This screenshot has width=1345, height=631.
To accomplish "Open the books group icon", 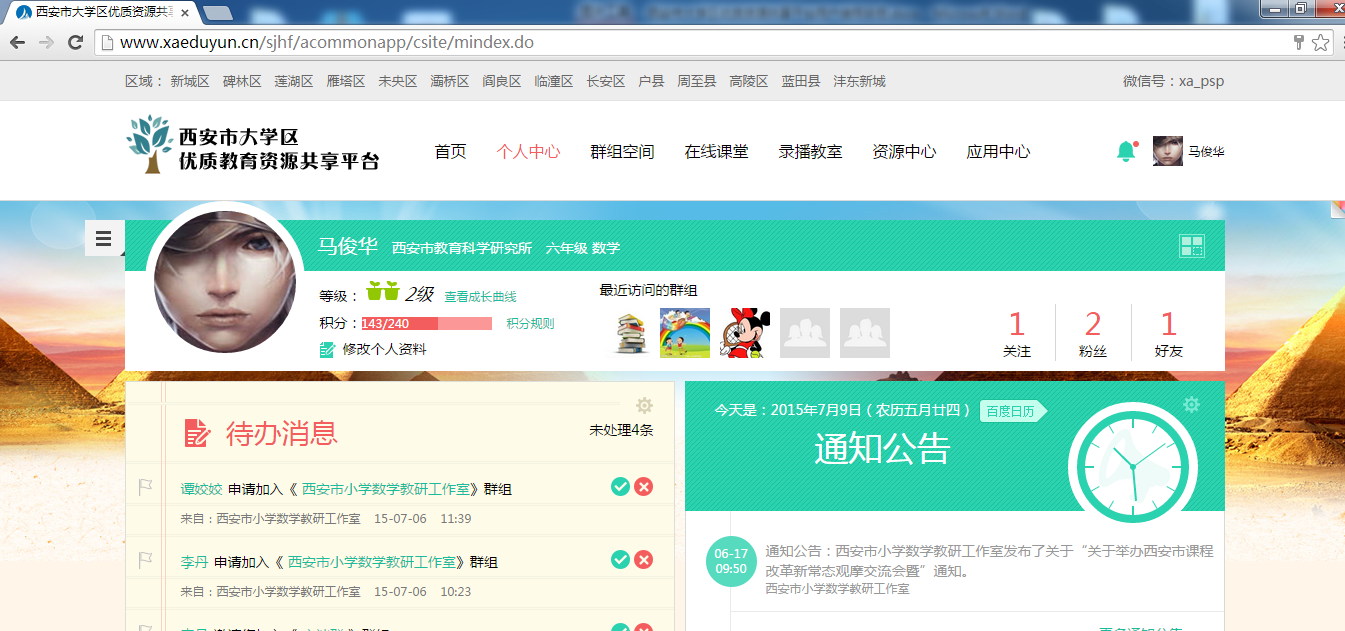I will [630, 333].
